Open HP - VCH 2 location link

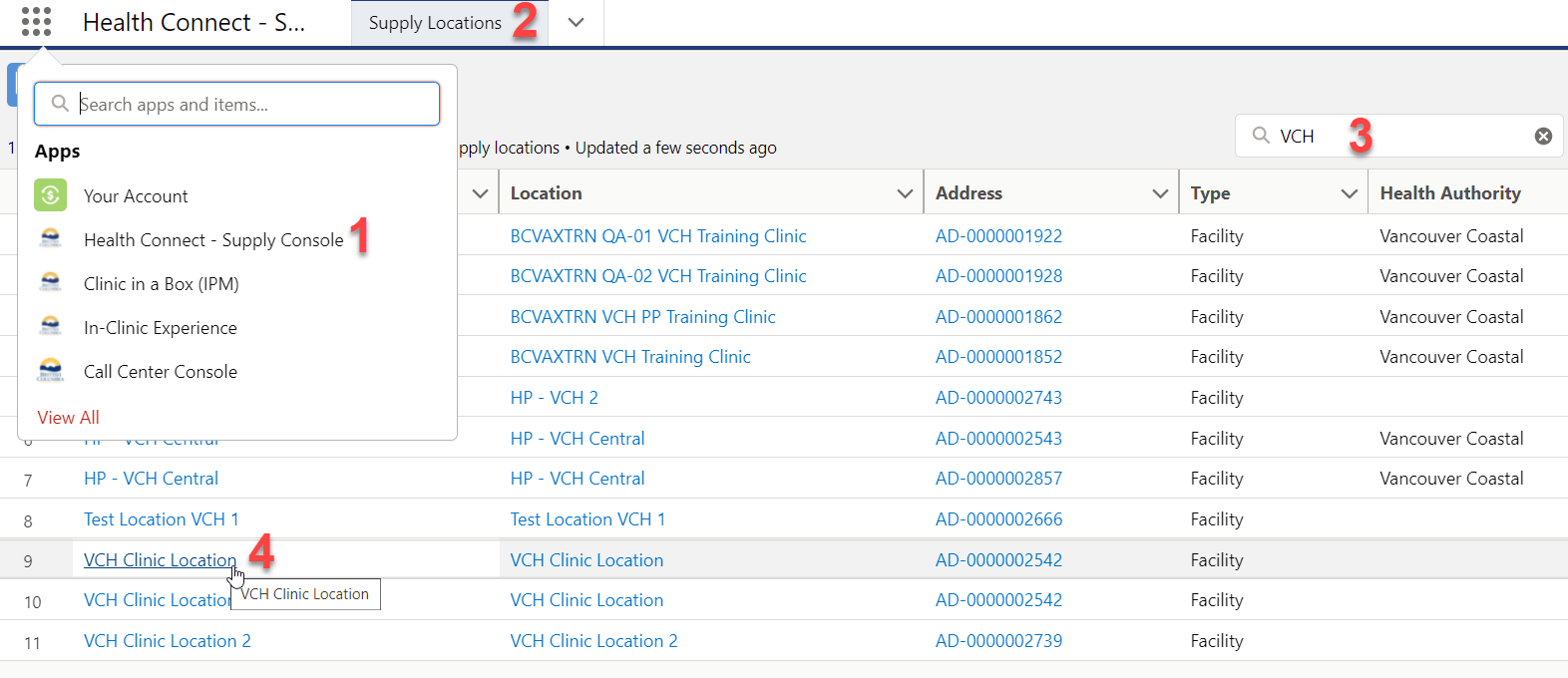(555, 398)
